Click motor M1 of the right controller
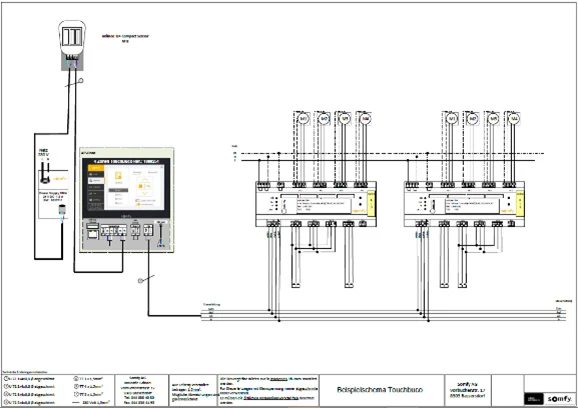The image size is (578, 408). 452,119
